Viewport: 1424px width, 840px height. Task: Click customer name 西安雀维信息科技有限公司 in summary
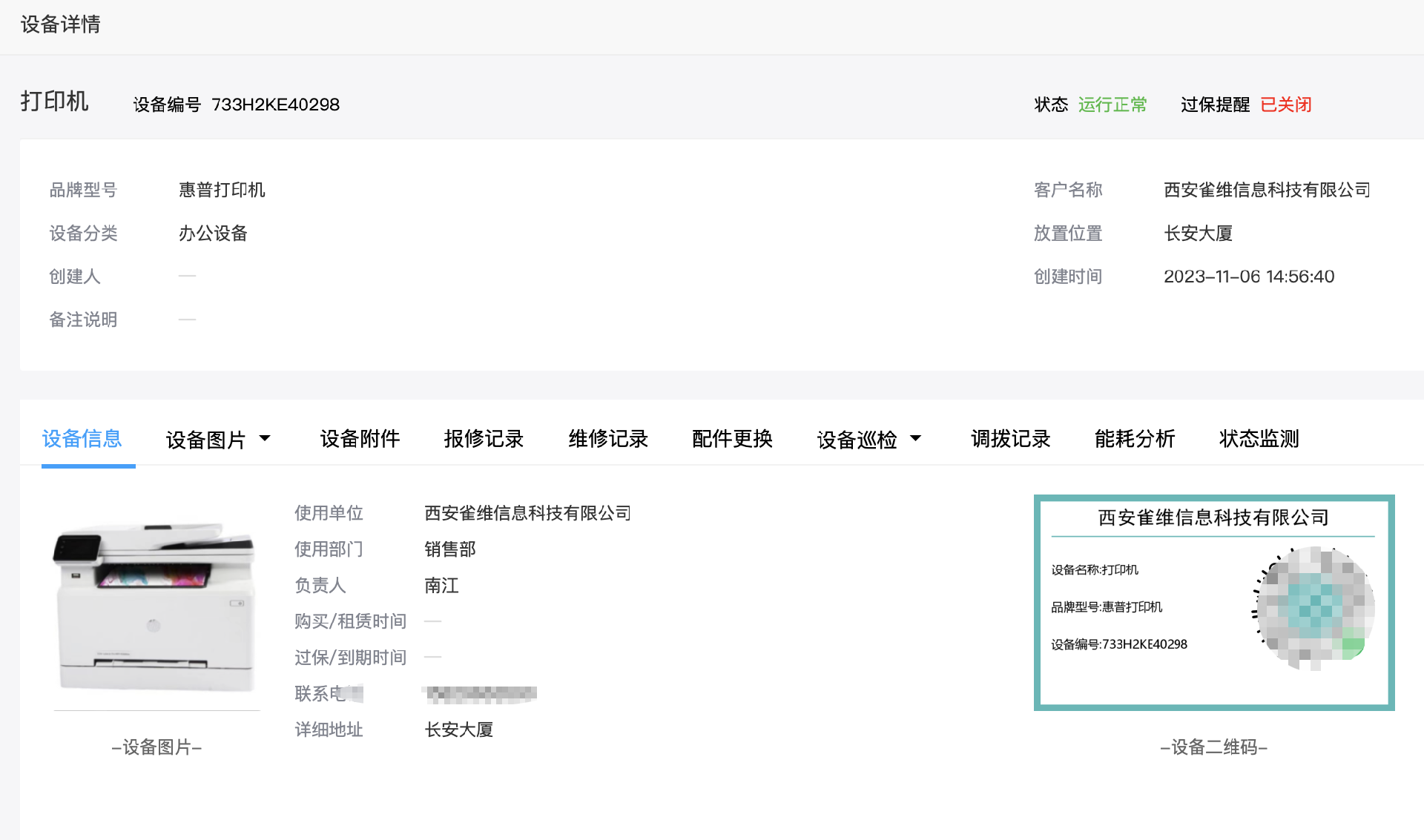pyautogui.click(x=1266, y=191)
